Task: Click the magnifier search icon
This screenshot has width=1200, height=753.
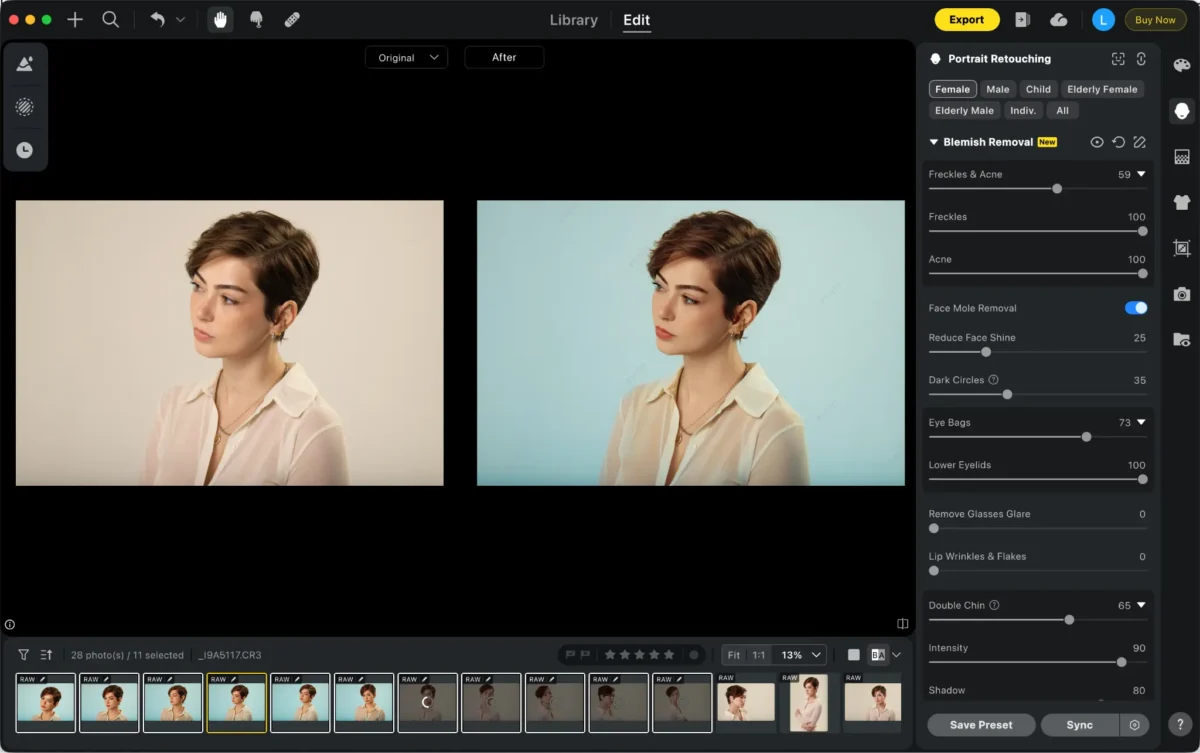Action: tap(111, 20)
